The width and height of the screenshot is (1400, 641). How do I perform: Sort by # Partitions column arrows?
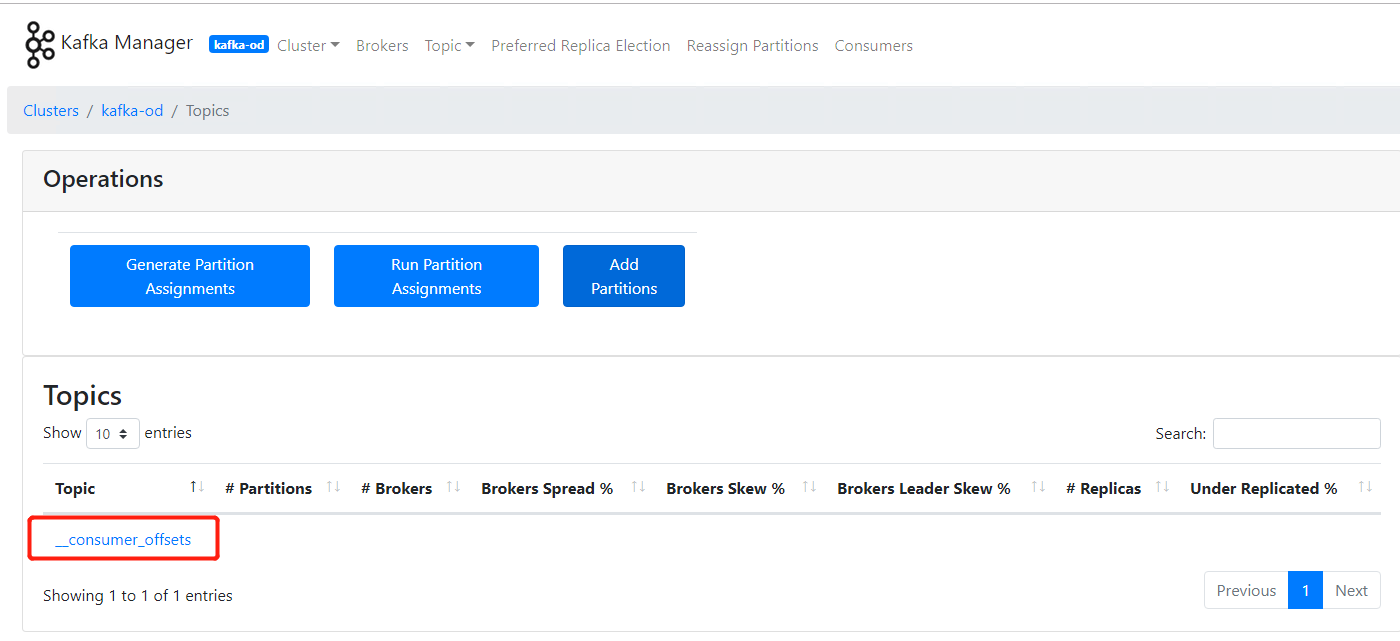pyautogui.click(x=333, y=487)
